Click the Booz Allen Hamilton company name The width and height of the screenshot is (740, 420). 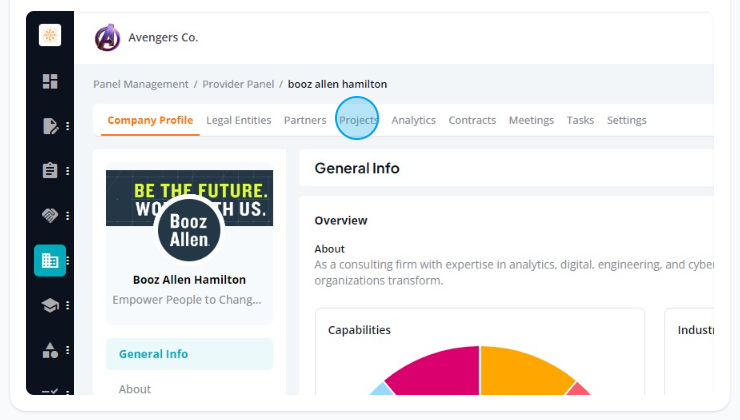189,280
